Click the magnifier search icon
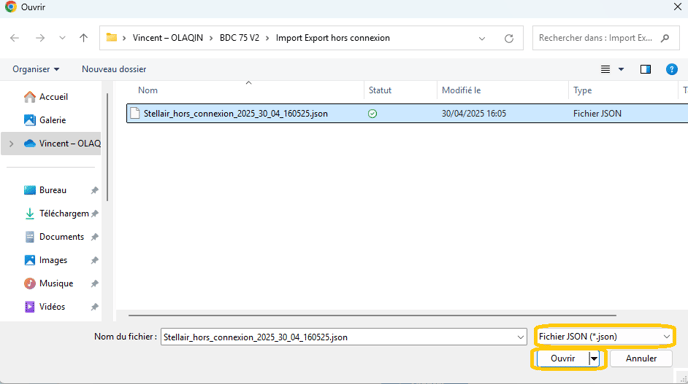The height and width of the screenshot is (384, 688). (x=665, y=38)
